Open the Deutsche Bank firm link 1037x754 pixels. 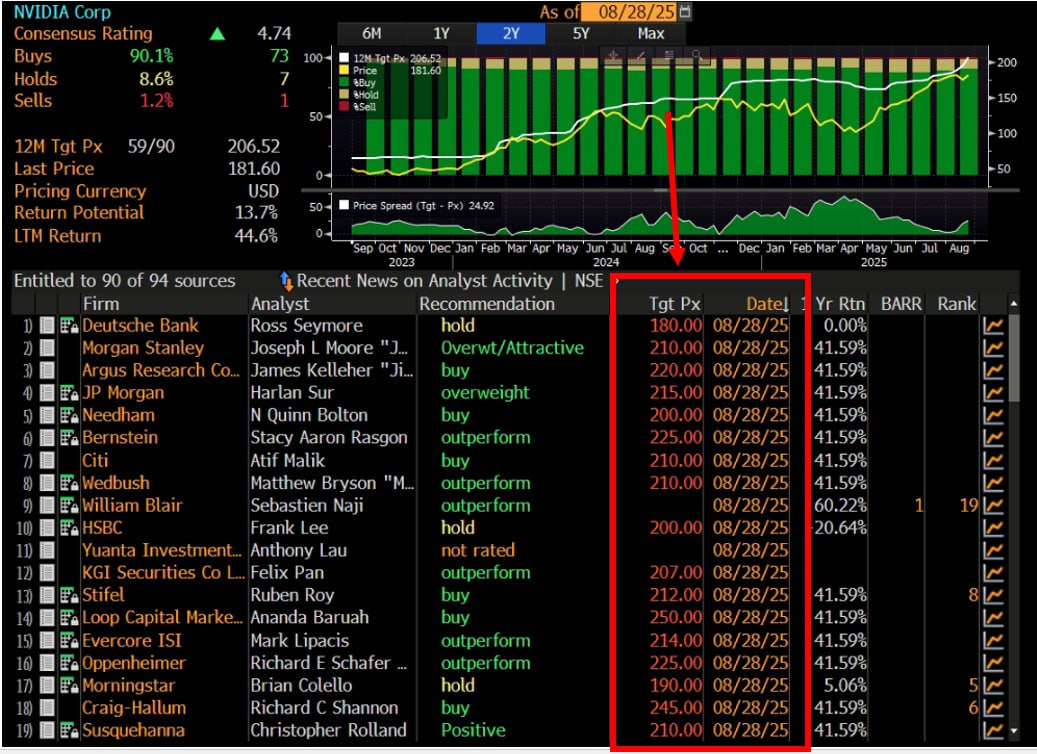point(140,325)
